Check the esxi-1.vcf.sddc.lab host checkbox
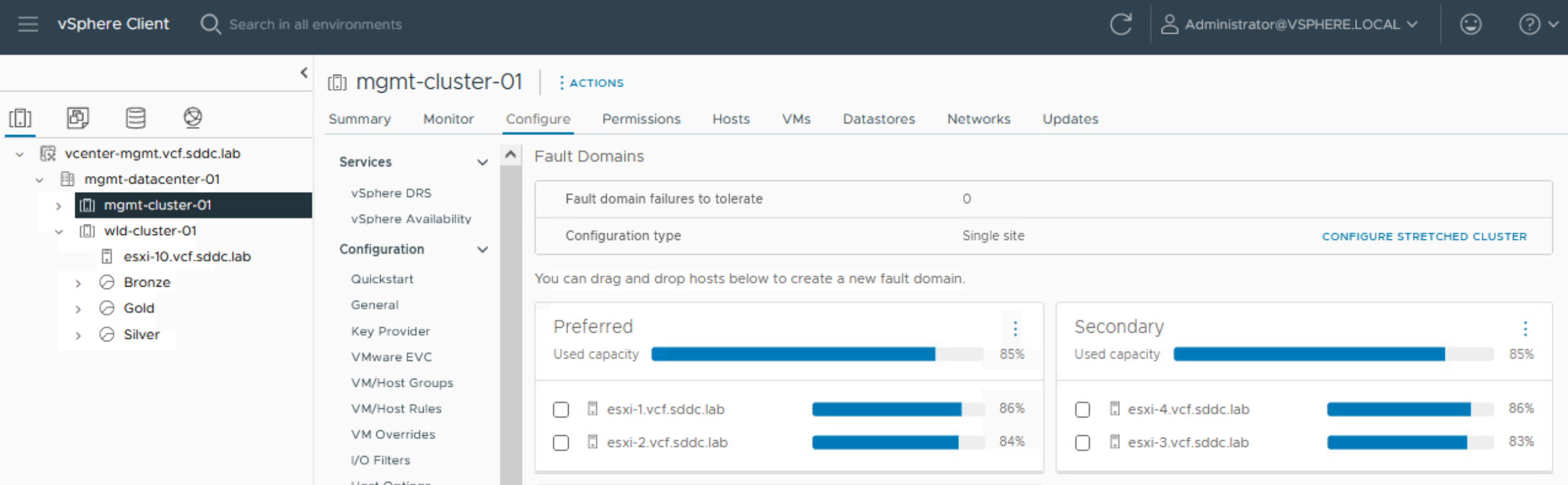 tap(561, 409)
